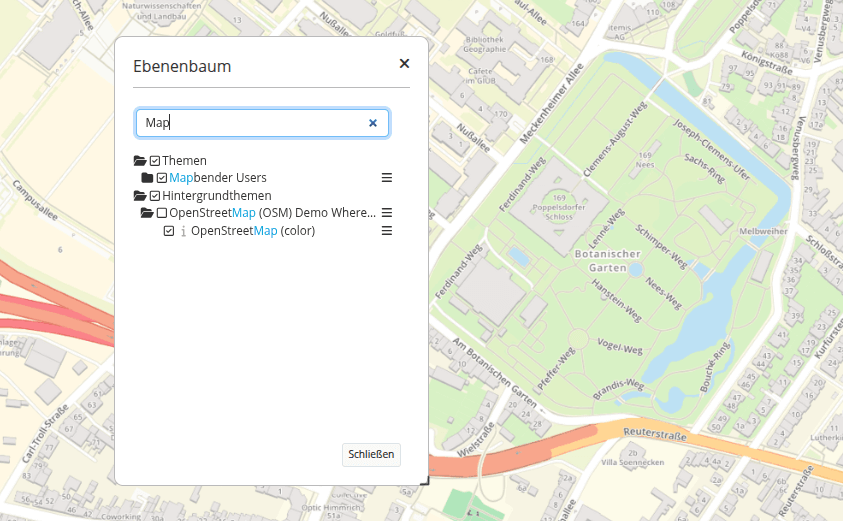Viewport: 843px width, 521px height.
Task: Uncheck the OpenStreetMap (color) layer checkbox
Action: (x=169, y=231)
